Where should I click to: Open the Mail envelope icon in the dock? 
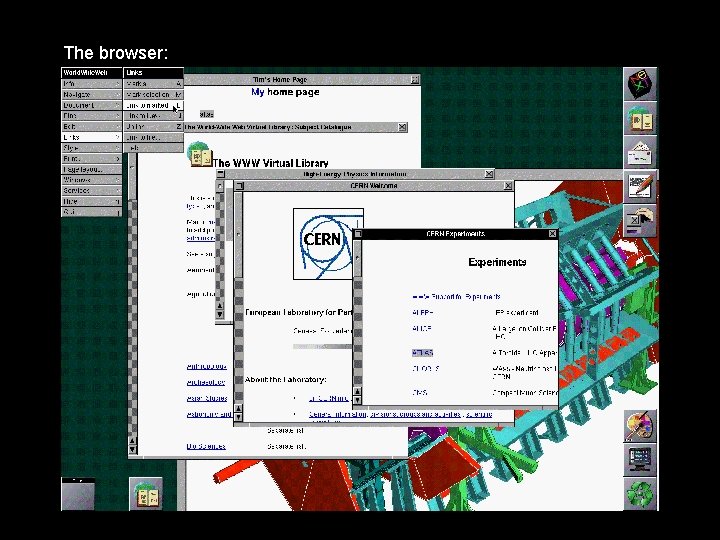coord(640,152)
